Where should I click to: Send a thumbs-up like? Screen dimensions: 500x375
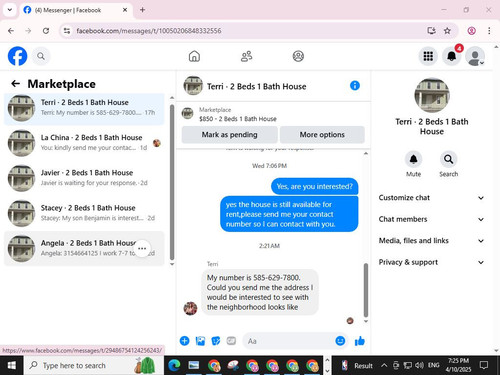(x=360, y=341)
